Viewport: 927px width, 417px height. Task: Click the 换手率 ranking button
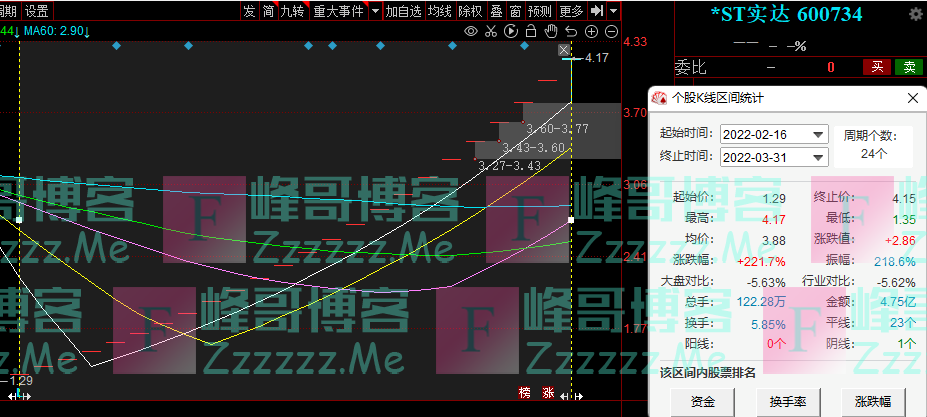click(x=787, y=401)
